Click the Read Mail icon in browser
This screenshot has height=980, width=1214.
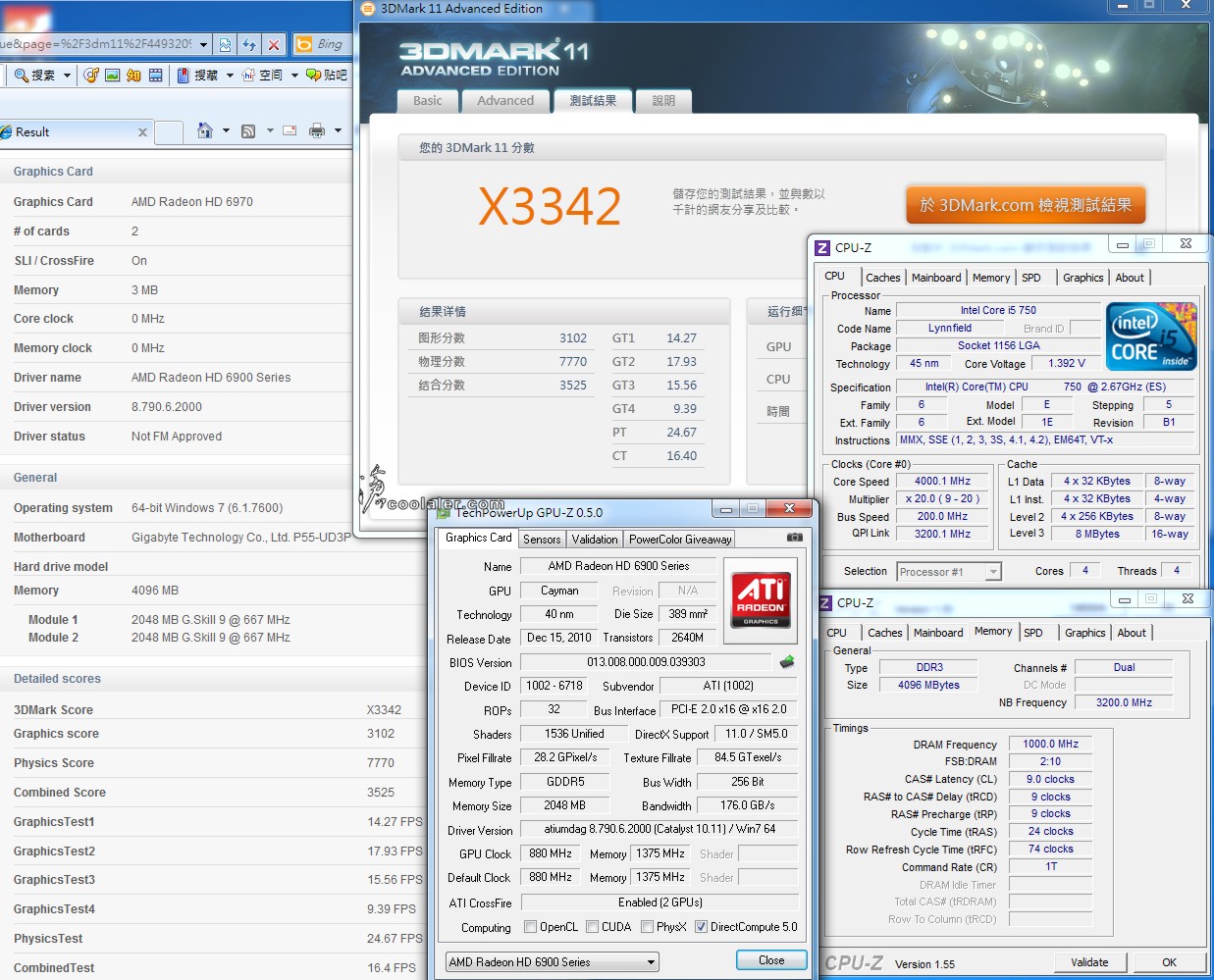290,130
